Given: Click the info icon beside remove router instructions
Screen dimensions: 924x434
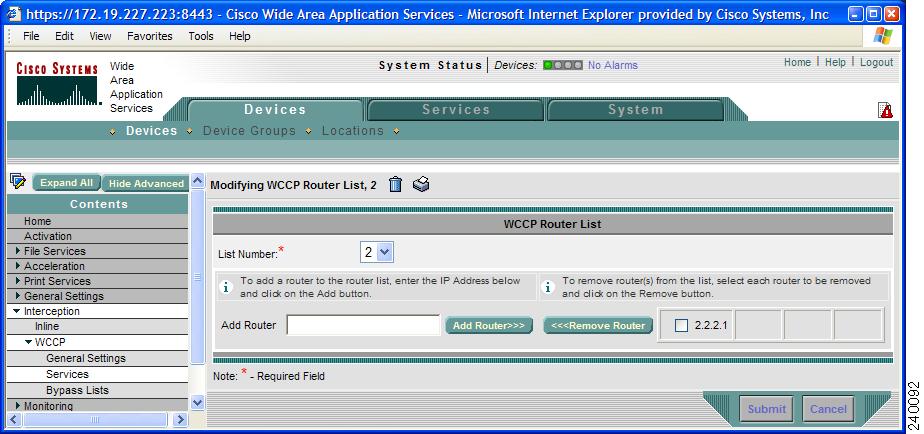Looking at the screenshot, I should pyautogui.click(x=547, y=287).
